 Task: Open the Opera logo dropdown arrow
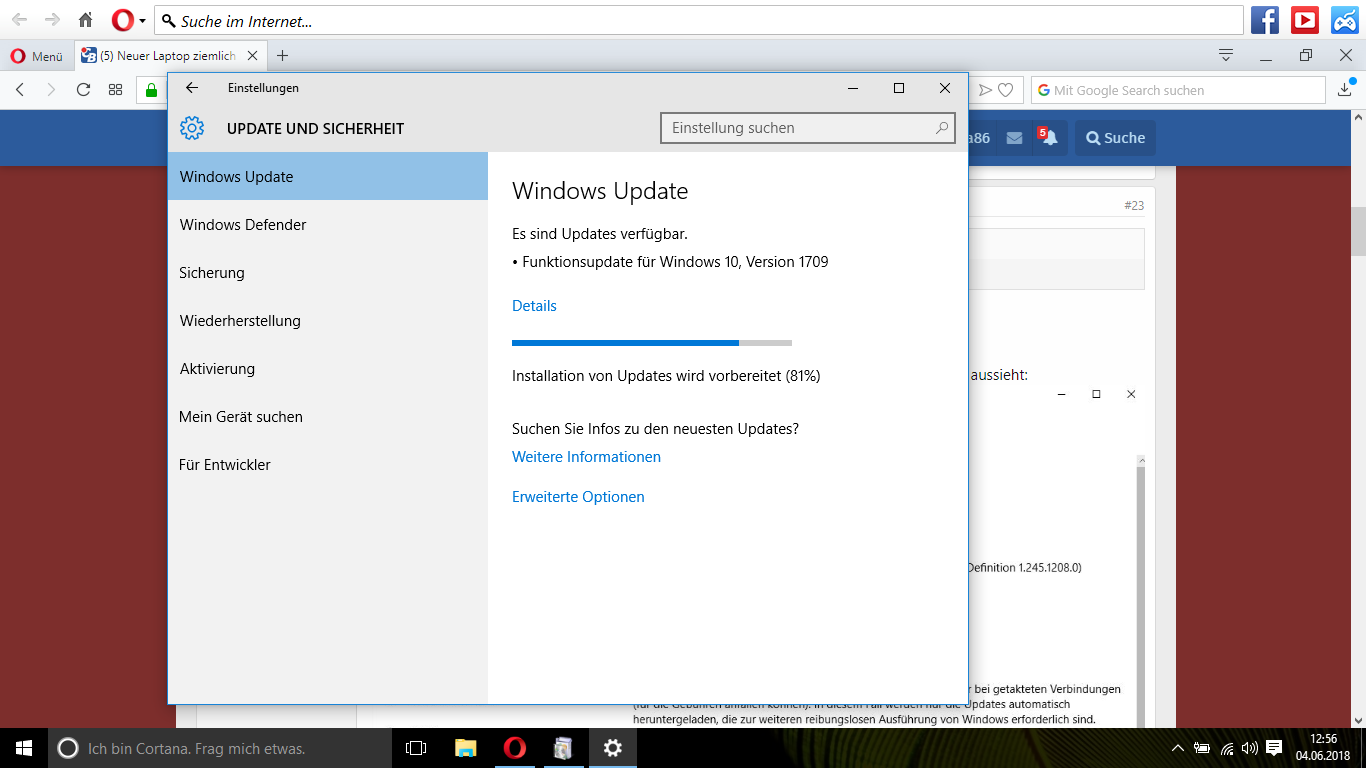(143, 20)
